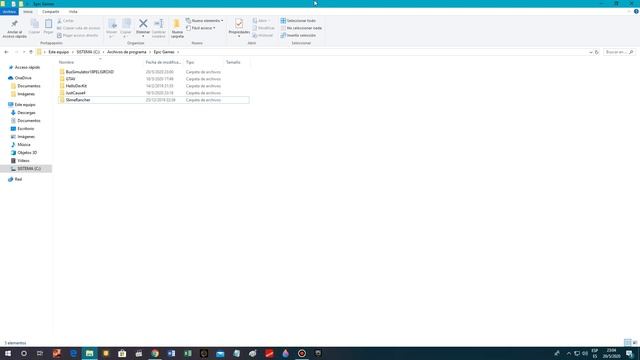Sort by the Tipo column header

pos(204,62)
